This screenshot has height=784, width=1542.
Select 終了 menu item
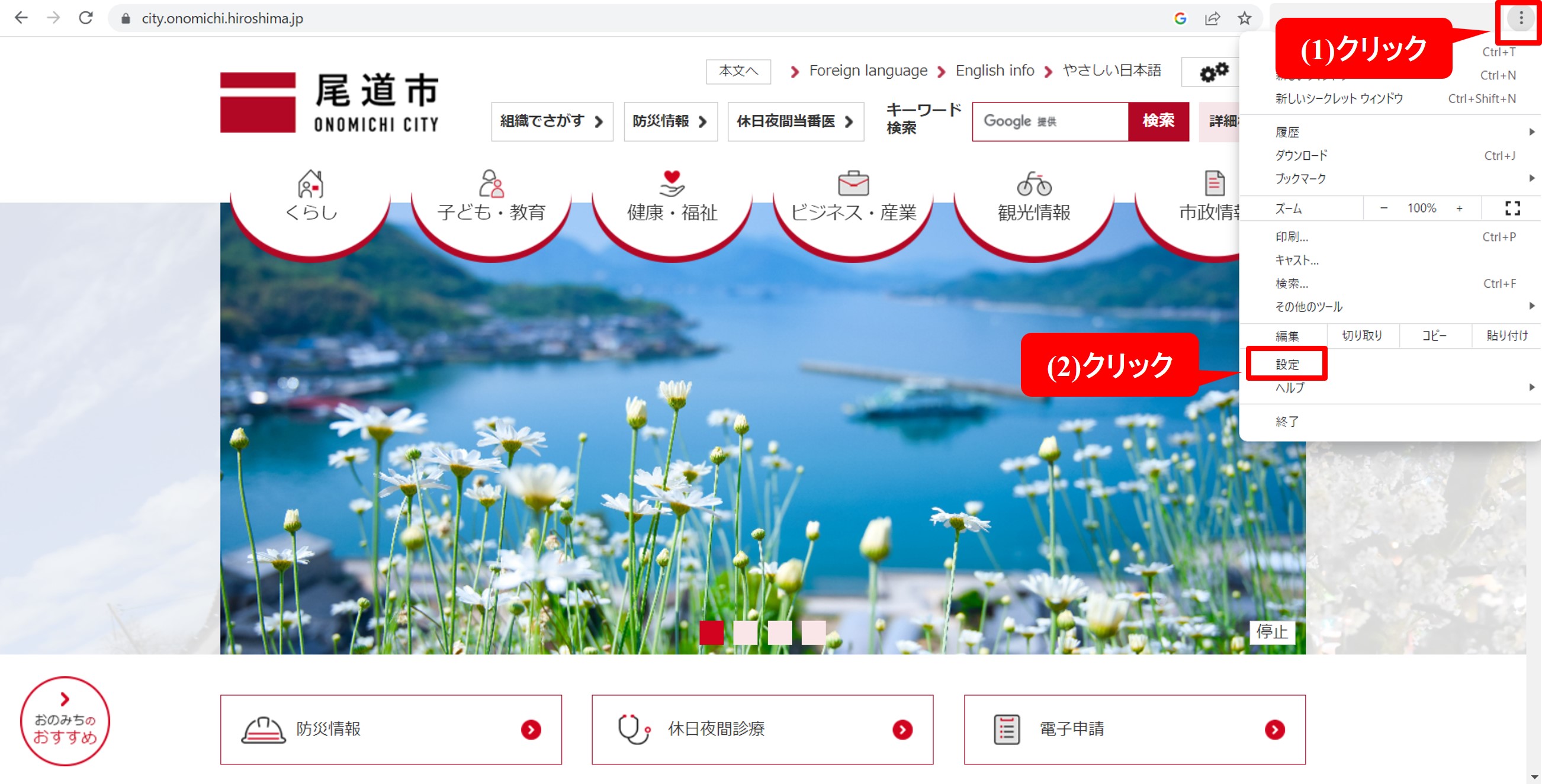point(1390,422)
